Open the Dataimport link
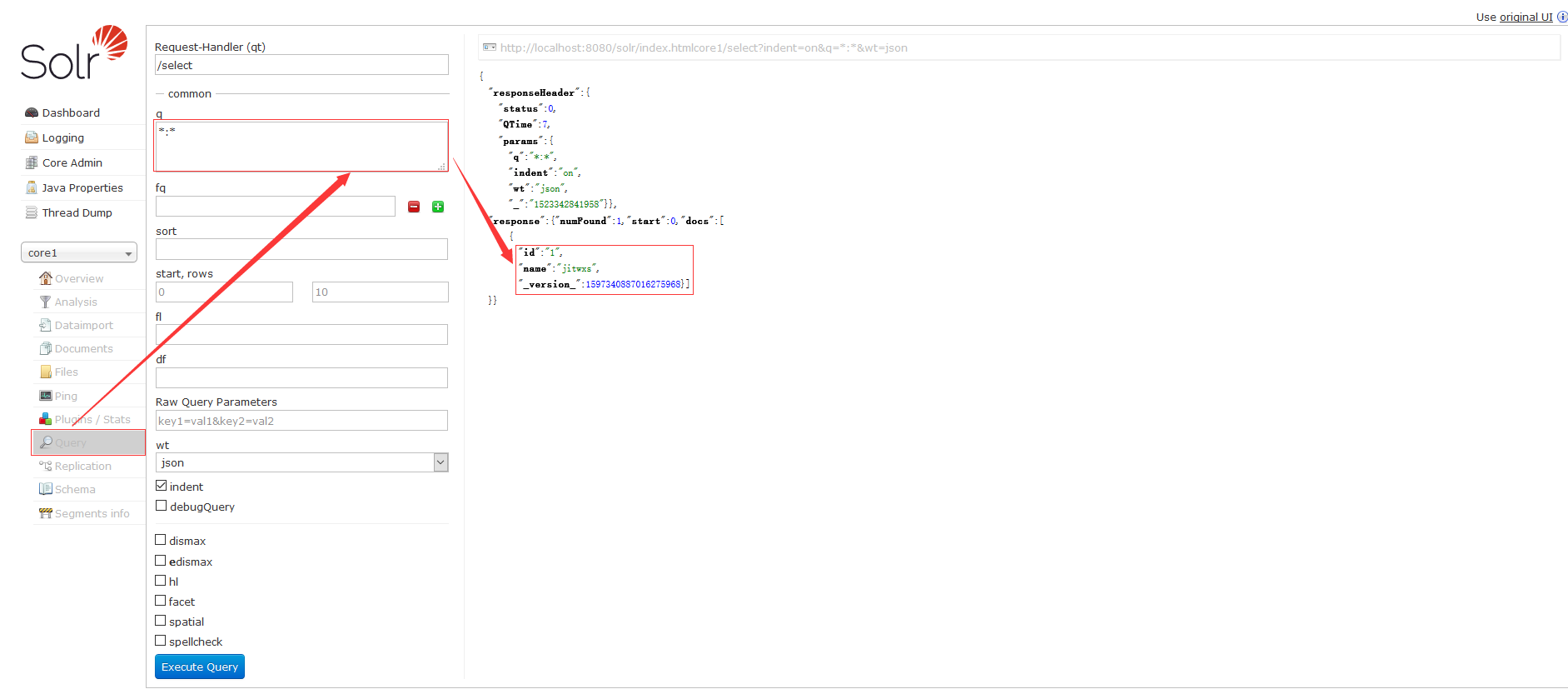Screen dimensions: 1568x689 (84, 325)
